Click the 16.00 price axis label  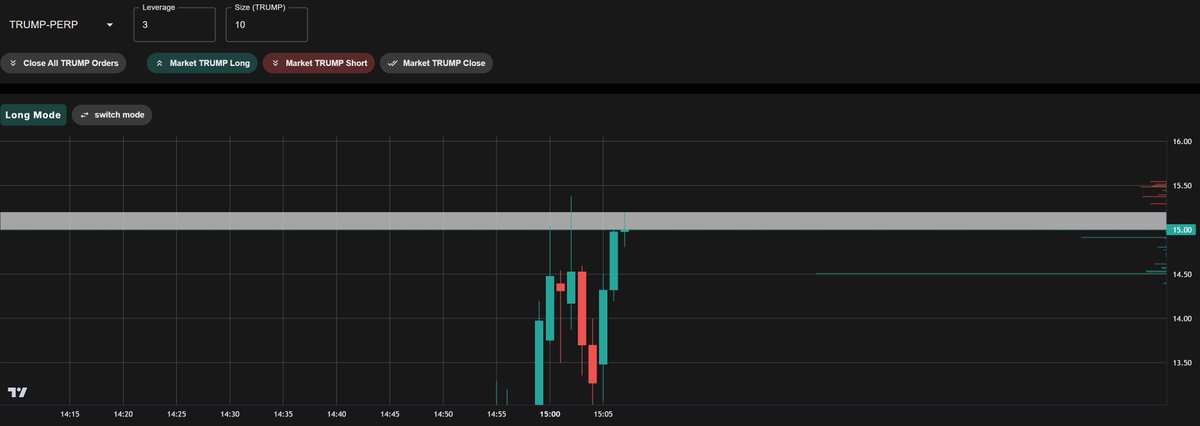point(1182,142)
